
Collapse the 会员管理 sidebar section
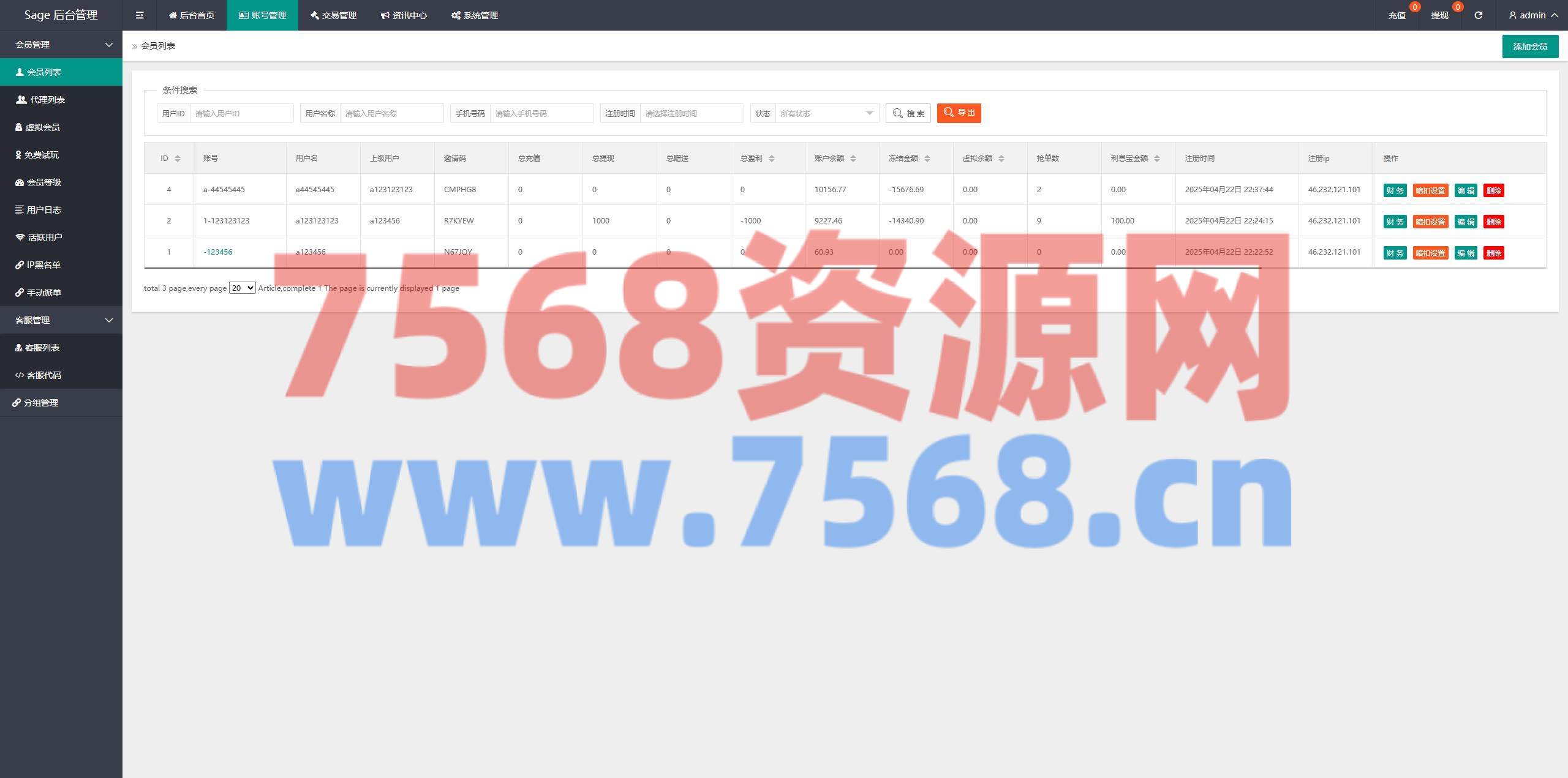[x=61, y=45]
